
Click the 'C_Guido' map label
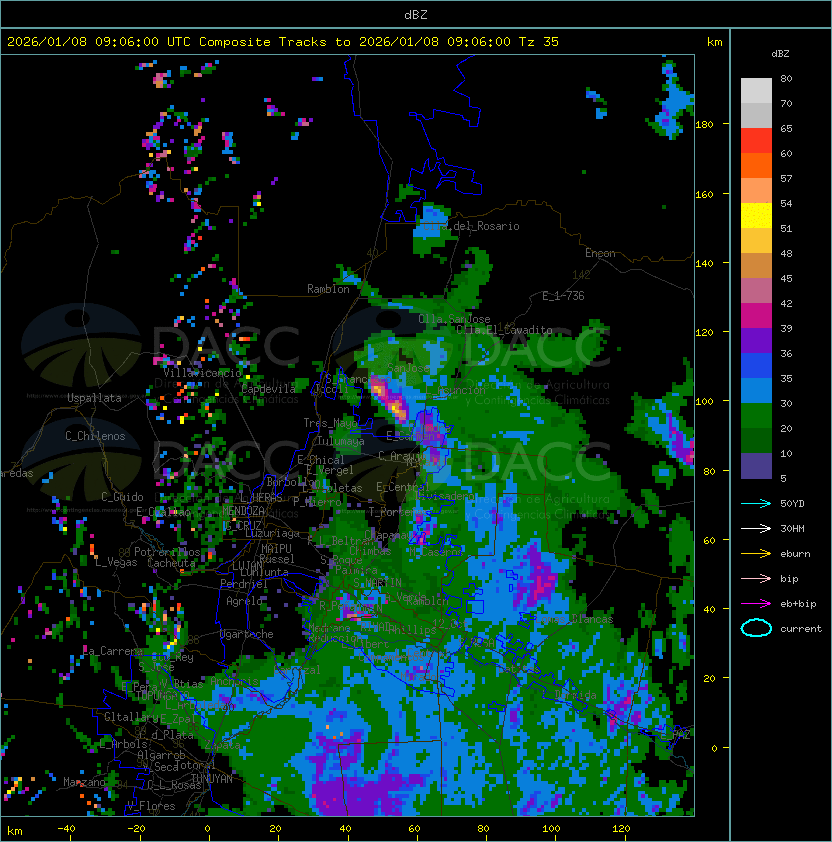pyautogui.click(x=122, y=497)
